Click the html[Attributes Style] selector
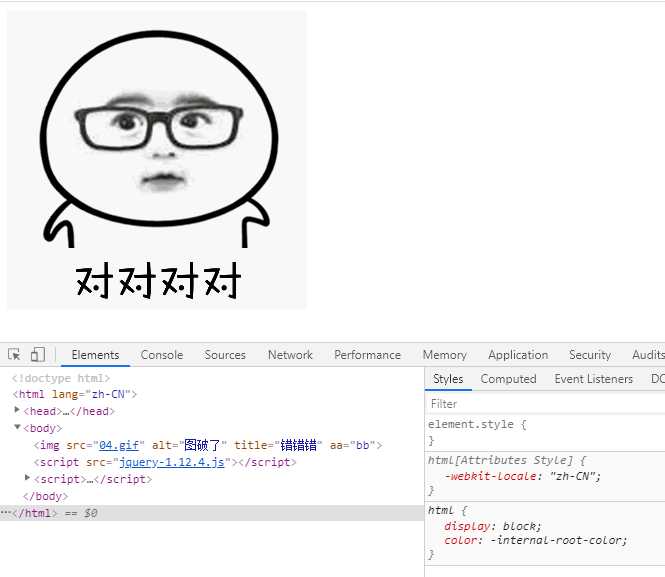665x577 pixels. tap(500, 460)
